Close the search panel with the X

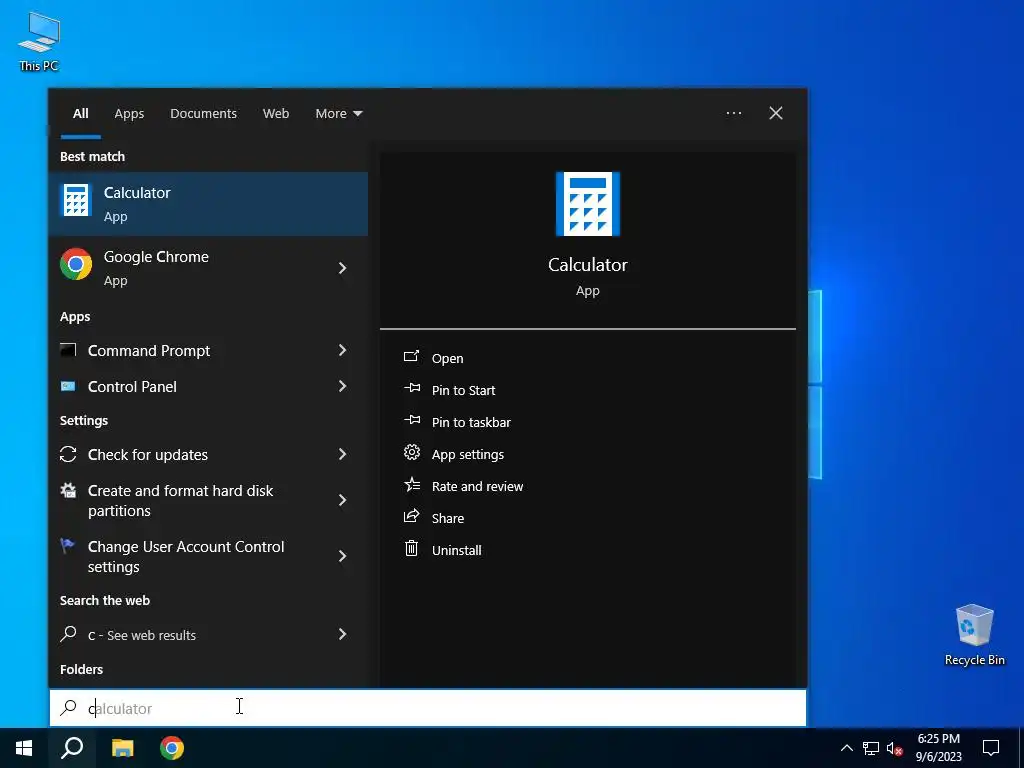coord(776,113)
